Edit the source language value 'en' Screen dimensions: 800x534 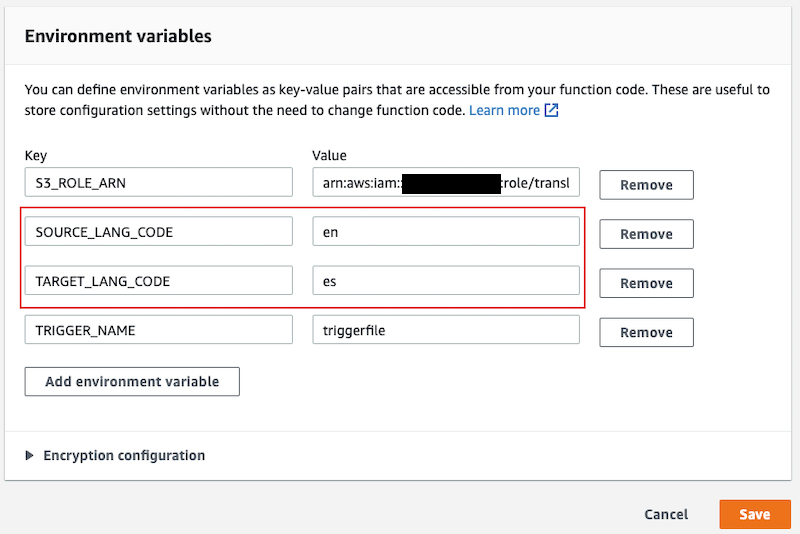446,232
